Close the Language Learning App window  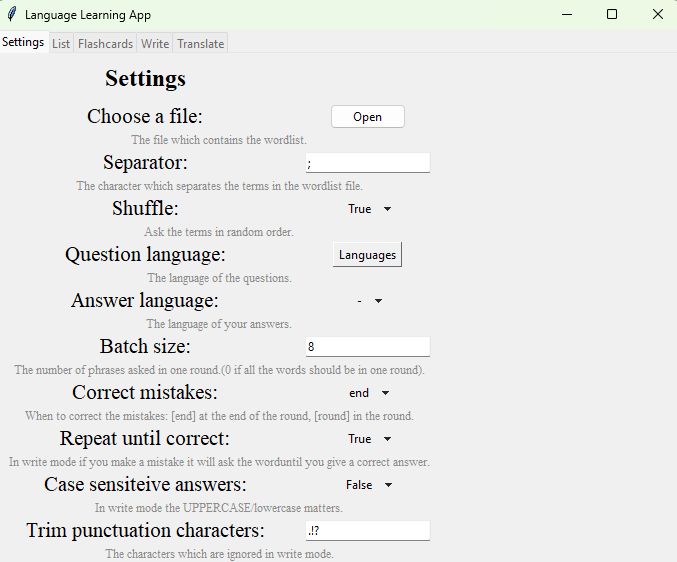(x=658, y=14)
